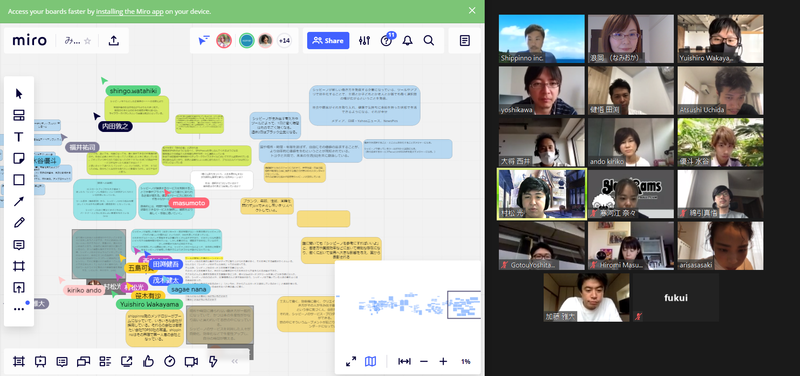Activate the comment tool
Image resolution: width=800 pixels, height=376 pixels.
[19, 245]
